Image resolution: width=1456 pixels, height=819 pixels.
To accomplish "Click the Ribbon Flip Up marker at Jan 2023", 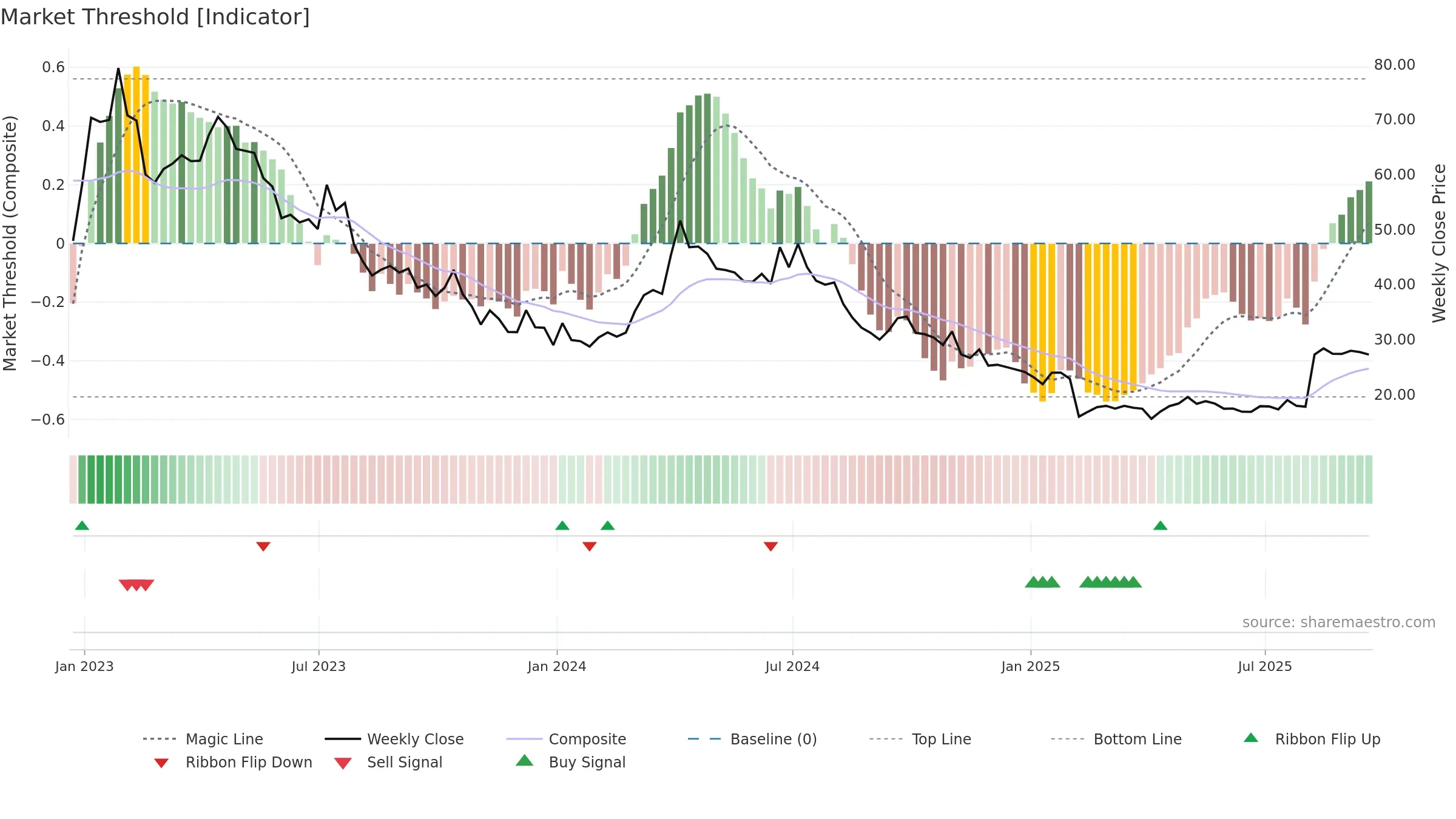I will pos(82,525).
